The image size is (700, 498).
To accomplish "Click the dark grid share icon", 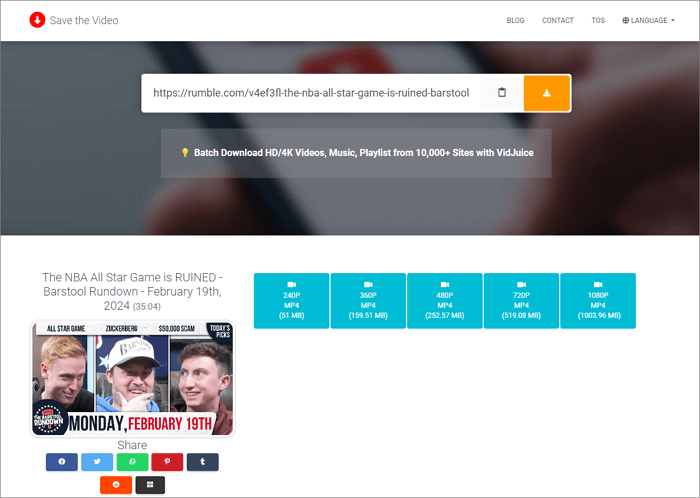I will pos(150,485).
